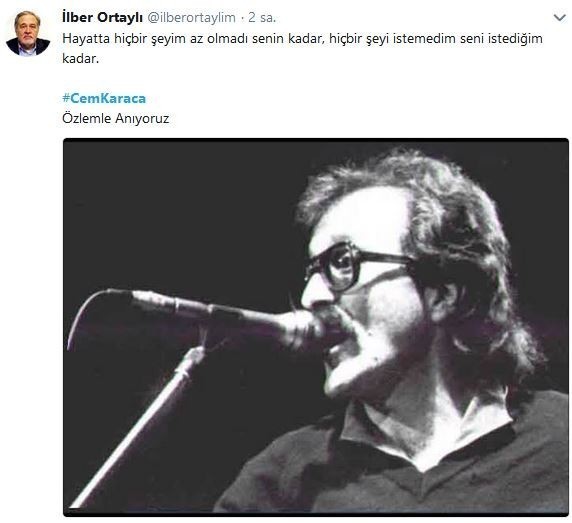Click the tweet text beginning "Hayatta hiçbir şeyim"

302,48
